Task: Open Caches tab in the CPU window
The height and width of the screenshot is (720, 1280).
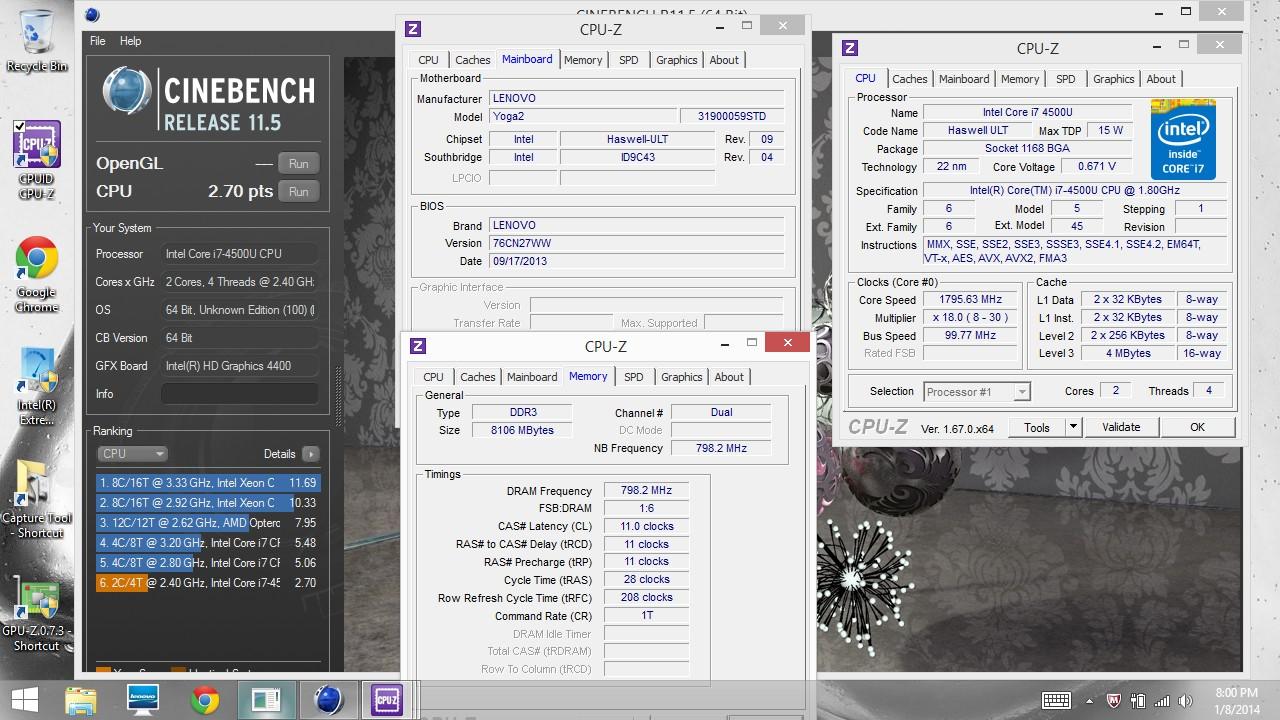Action: (x=910, y=79)
